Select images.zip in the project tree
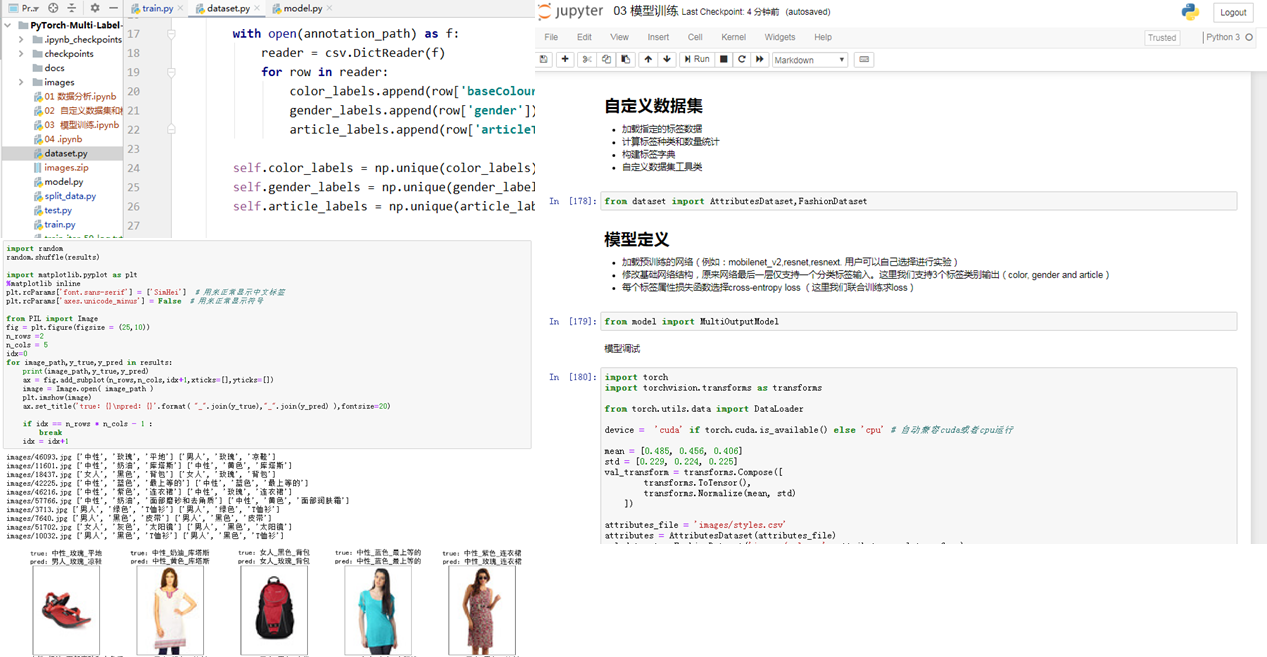This screenshot has width=1267, height=657. coord(60,168)
